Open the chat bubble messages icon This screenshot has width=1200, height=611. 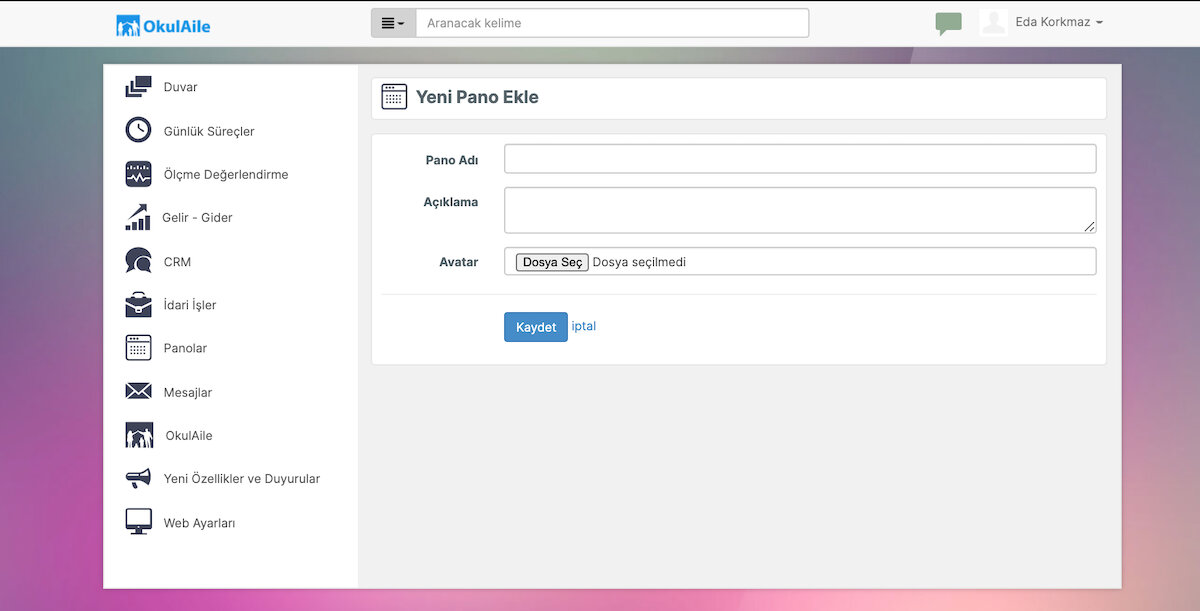point(948,24)
